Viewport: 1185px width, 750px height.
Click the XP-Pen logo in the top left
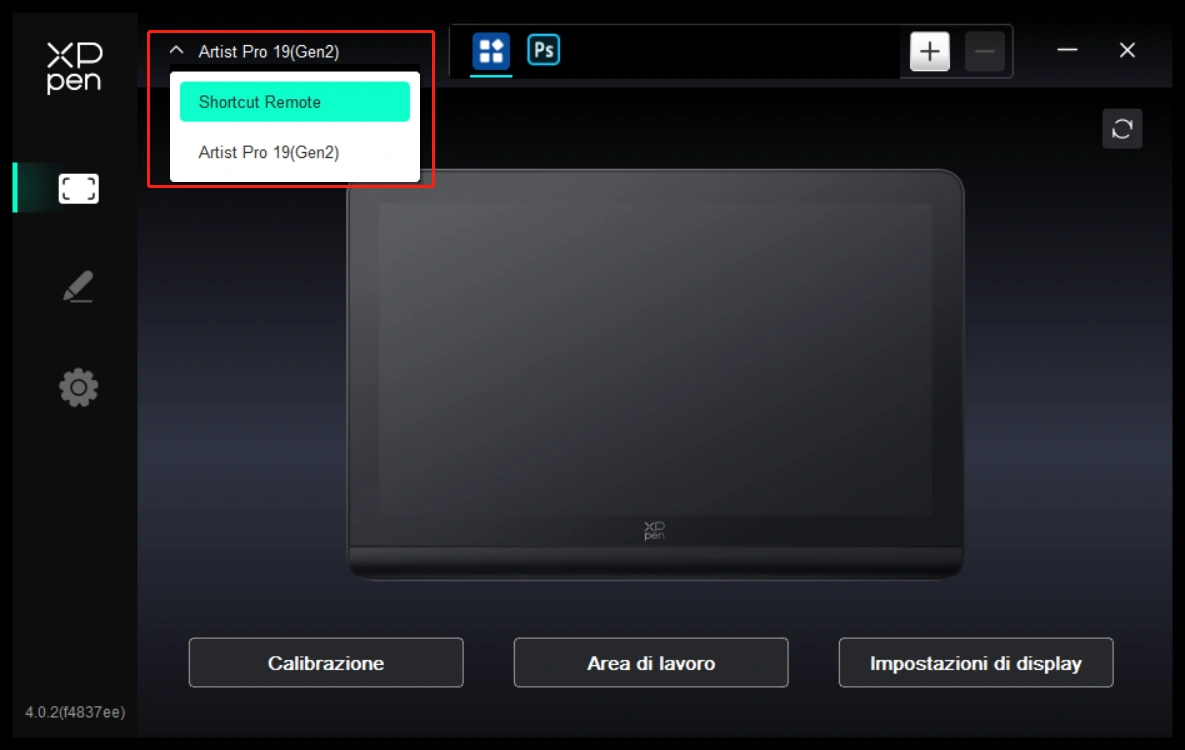coord(74,67)
